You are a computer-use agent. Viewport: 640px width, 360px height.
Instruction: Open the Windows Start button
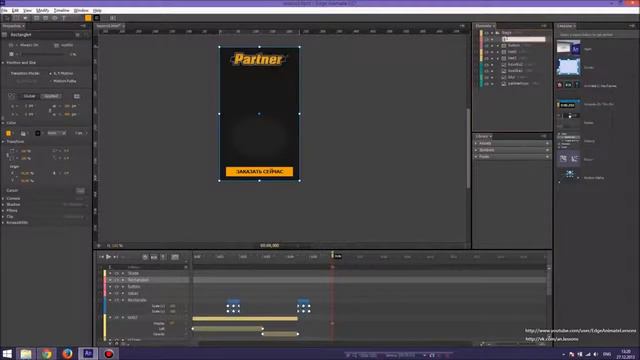[x=7, y=353]
